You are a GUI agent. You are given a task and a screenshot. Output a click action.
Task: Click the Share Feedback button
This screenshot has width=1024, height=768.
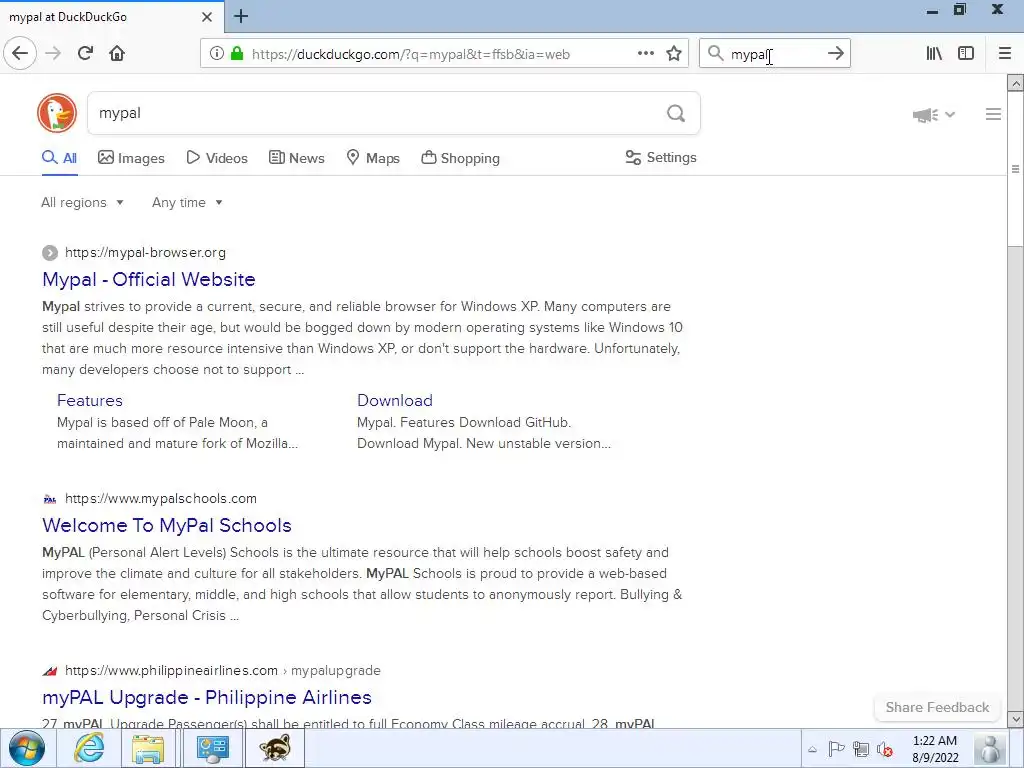click(x=937, y=707)
